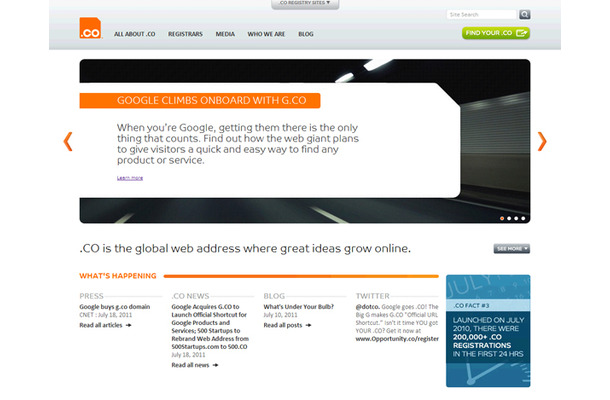Viewport: 610px width, 400px height.
Task: Expand the .CO Registry Sites dropdown
Action: pyautogui.click(x=305, y=4)
